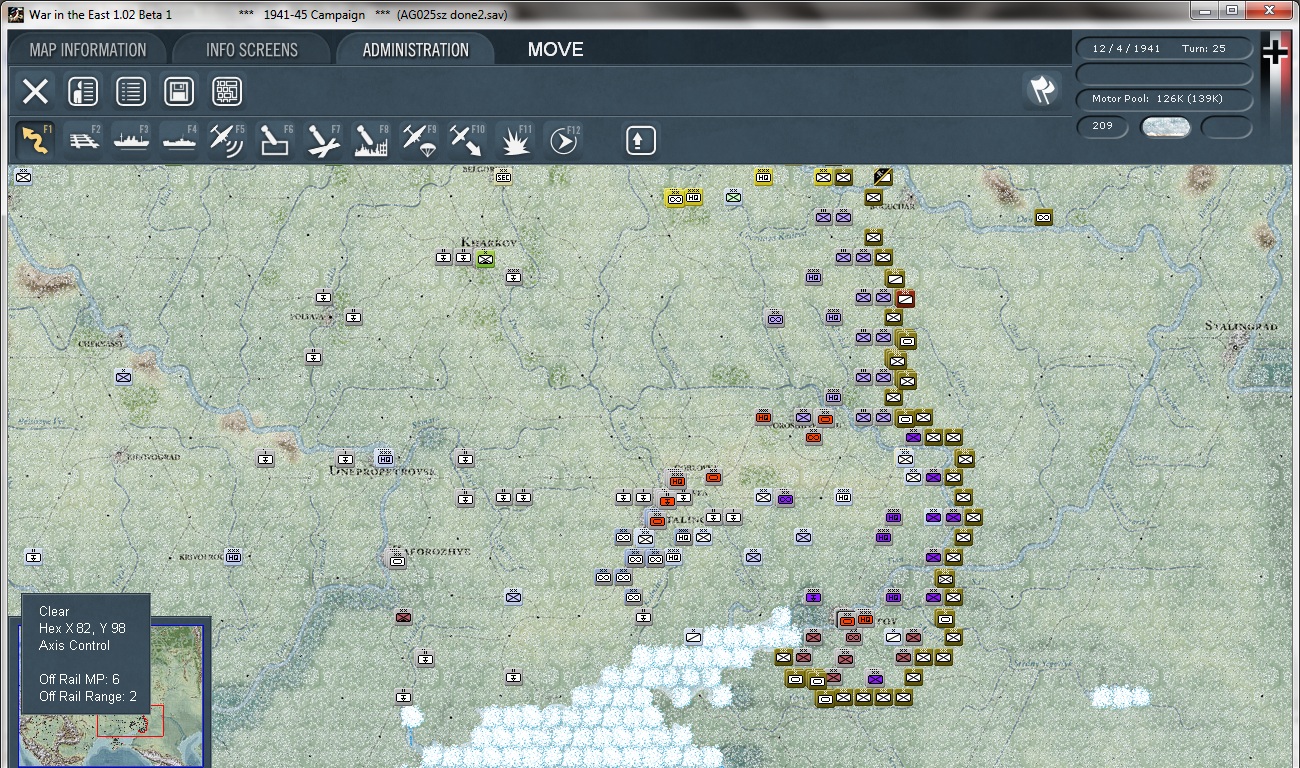This screenshot has height=768, width=1300.
Task: Select the Move mode (F1) icon
Action: click(35, 141)
